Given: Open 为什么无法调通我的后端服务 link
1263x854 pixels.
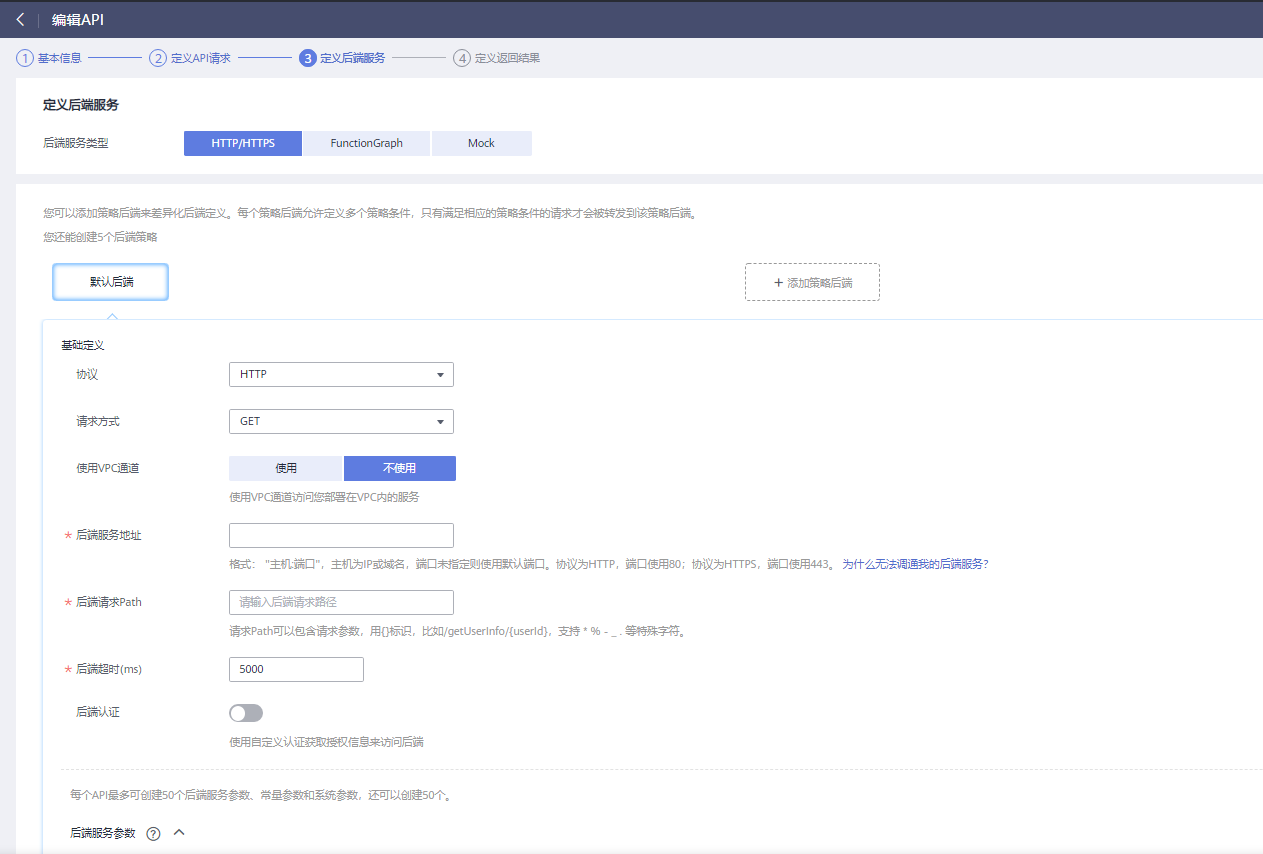Looking at the screenshot, I should coord(915,564).
